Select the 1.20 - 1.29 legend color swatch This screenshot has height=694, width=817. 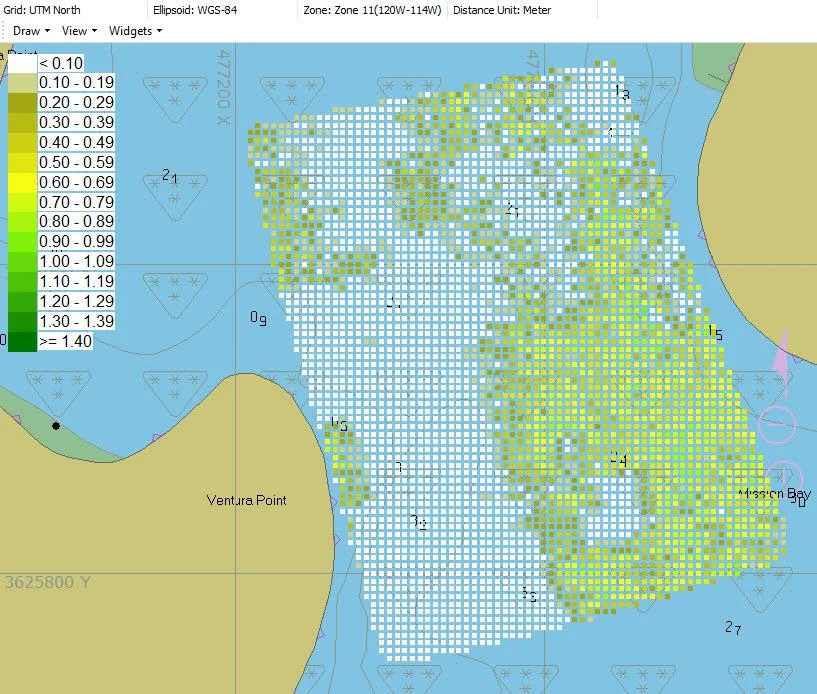tap(22, 301)
